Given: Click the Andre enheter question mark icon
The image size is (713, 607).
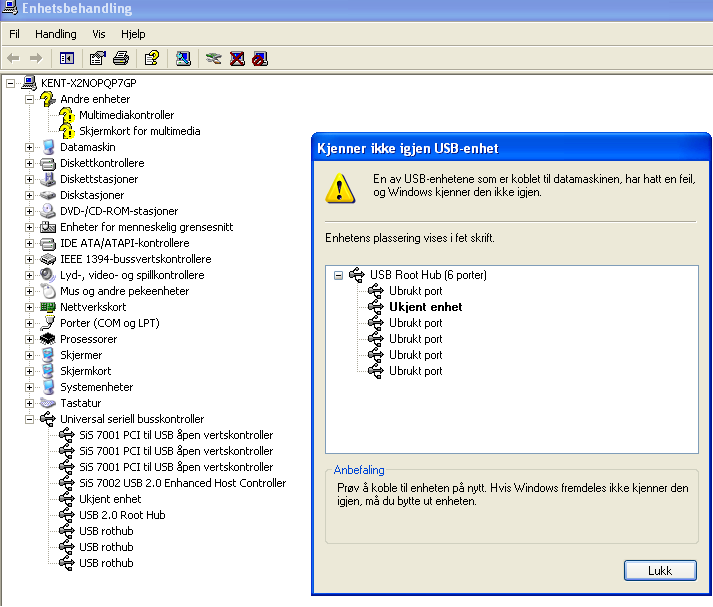Looking at the screenshot, I should point(48,99).
